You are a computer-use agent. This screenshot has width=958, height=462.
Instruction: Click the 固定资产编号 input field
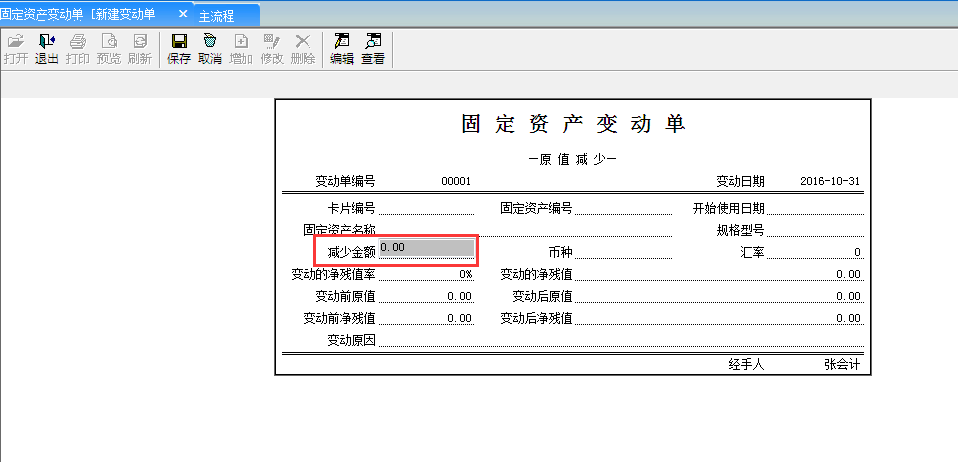(622, 208)
